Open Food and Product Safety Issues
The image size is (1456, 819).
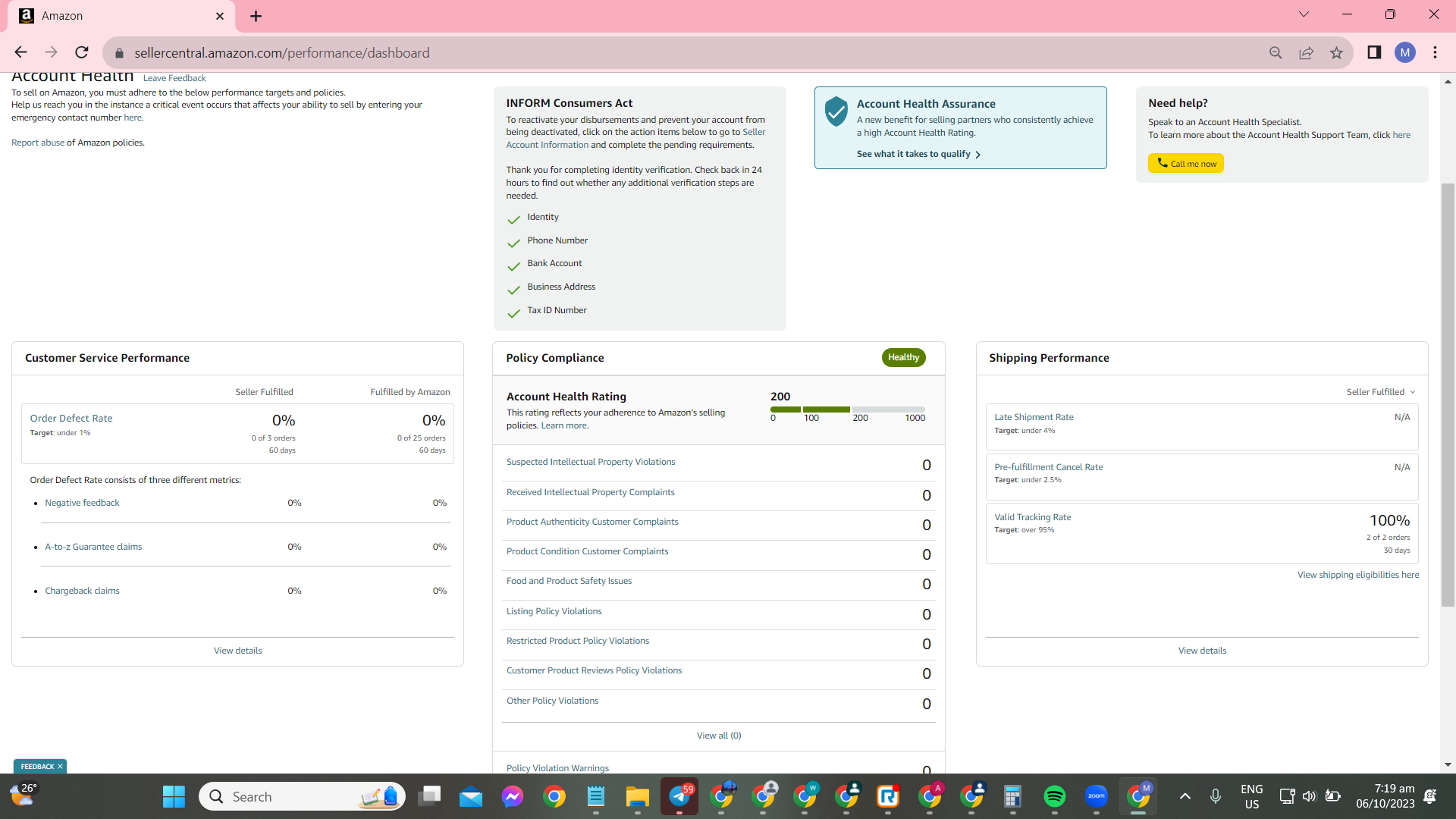(x=569, y=581)
